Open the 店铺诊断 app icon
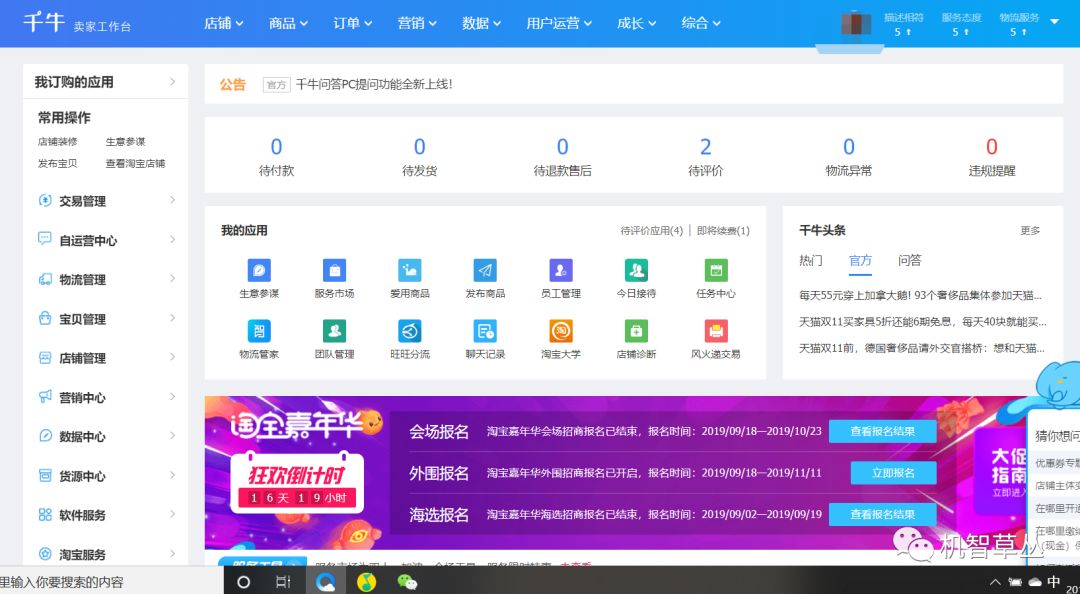The width and height of the screenshot is (1080, 594). 636,331
